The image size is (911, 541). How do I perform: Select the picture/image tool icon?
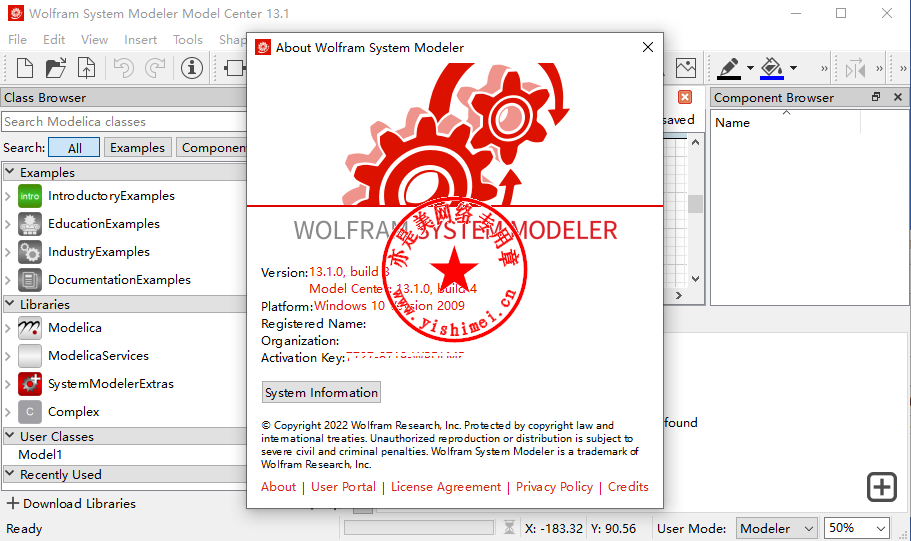coord(686,68)
